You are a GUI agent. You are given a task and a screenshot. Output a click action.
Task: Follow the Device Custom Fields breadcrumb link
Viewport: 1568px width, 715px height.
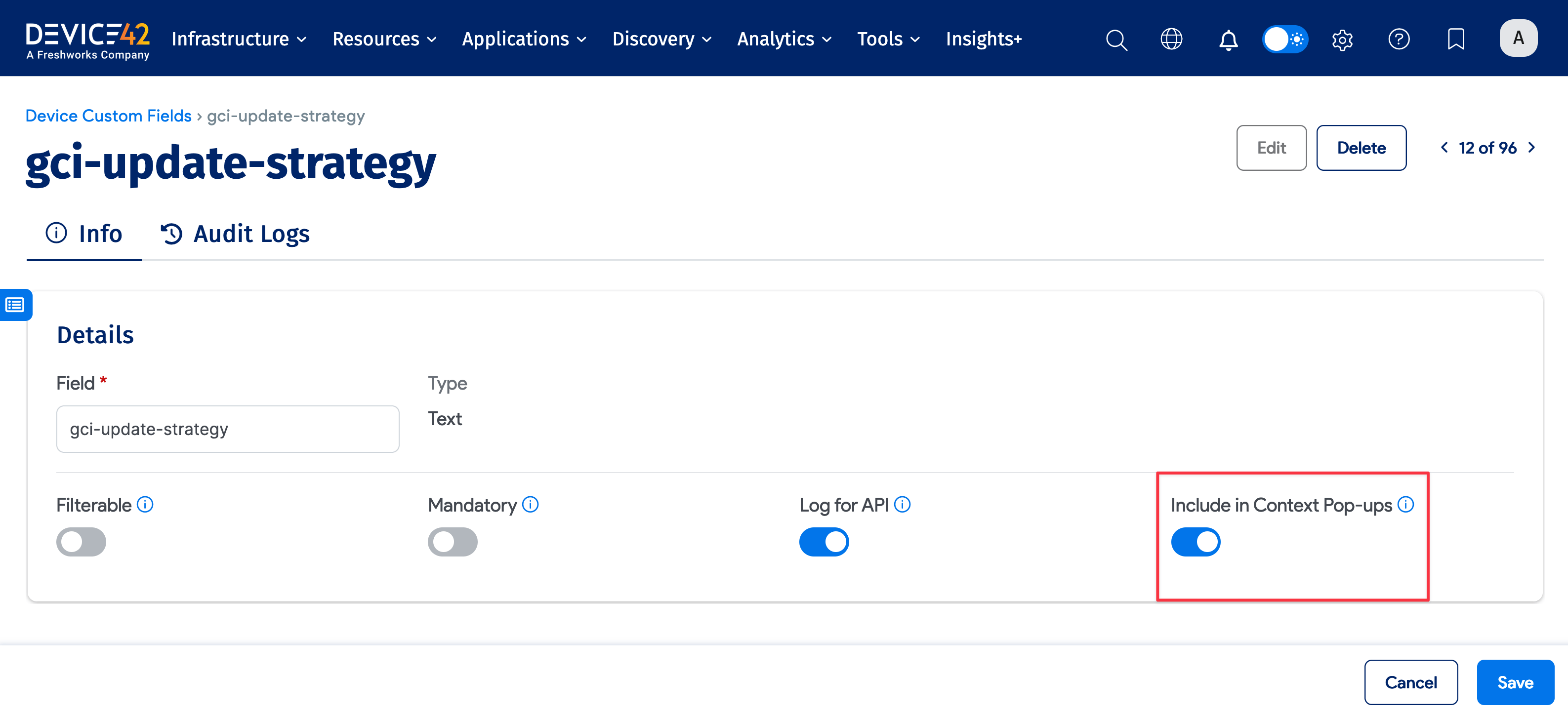(x=108, y=116)
